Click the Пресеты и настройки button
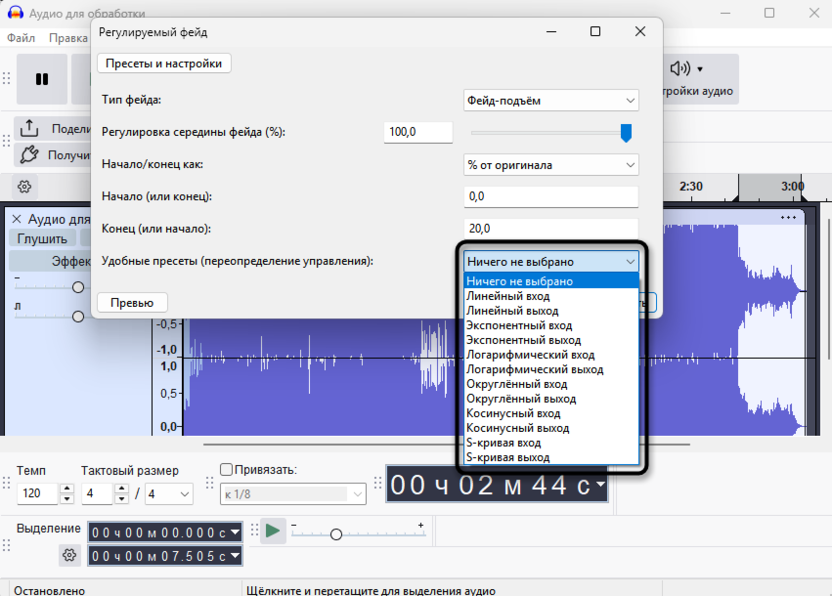Screen dimensions: 832x596 coord(164,63)
